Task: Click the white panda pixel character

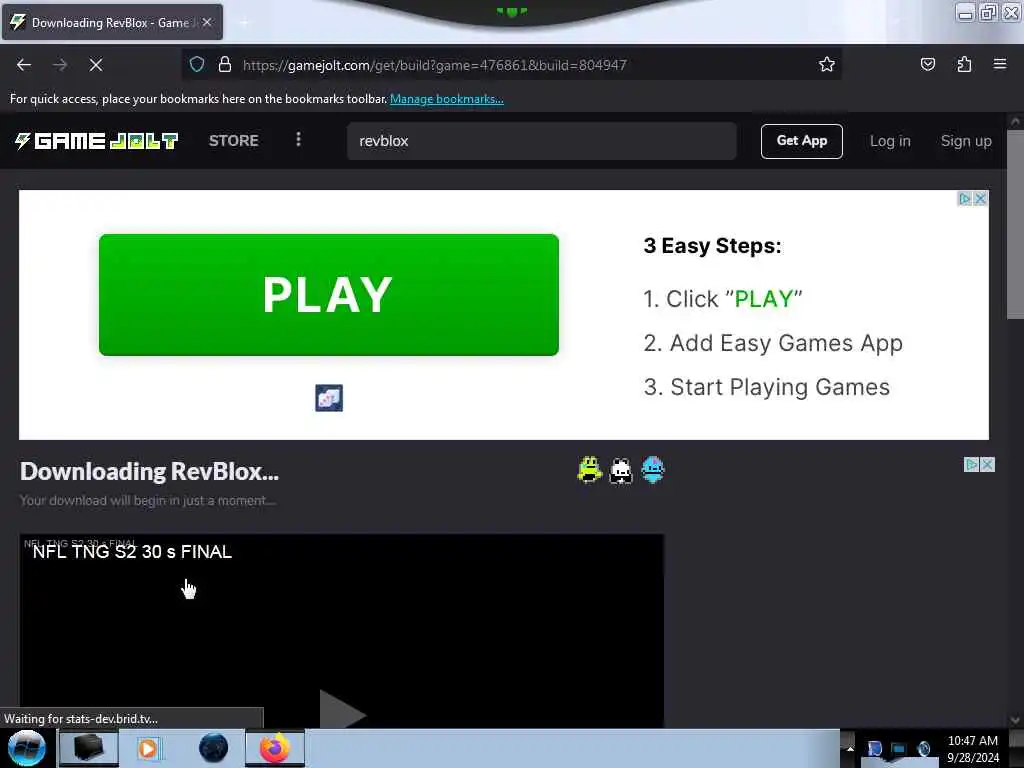Action: (x=621, y=470)
